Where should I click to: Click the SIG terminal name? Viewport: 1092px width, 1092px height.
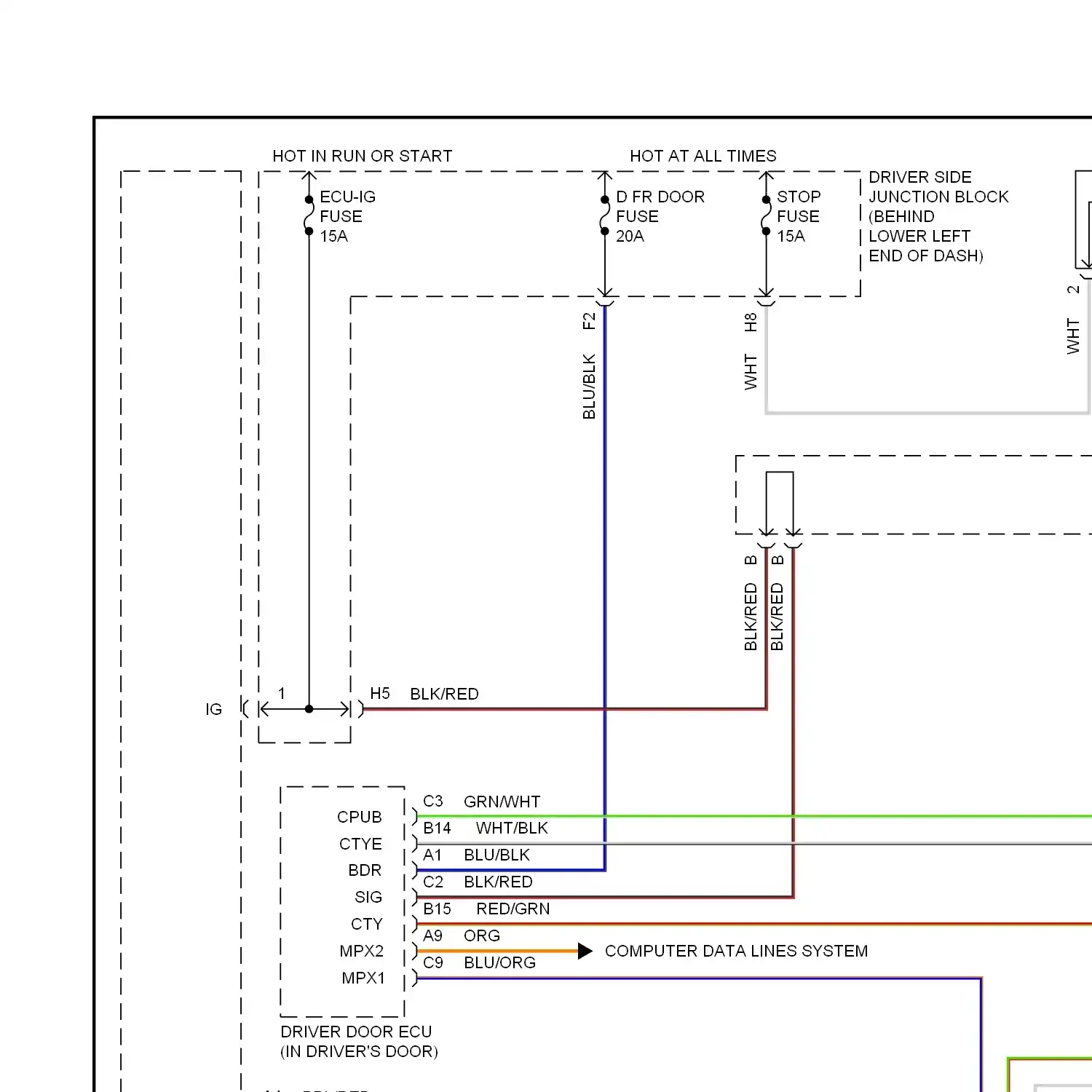pyautogui.click(x=368, y=897)
